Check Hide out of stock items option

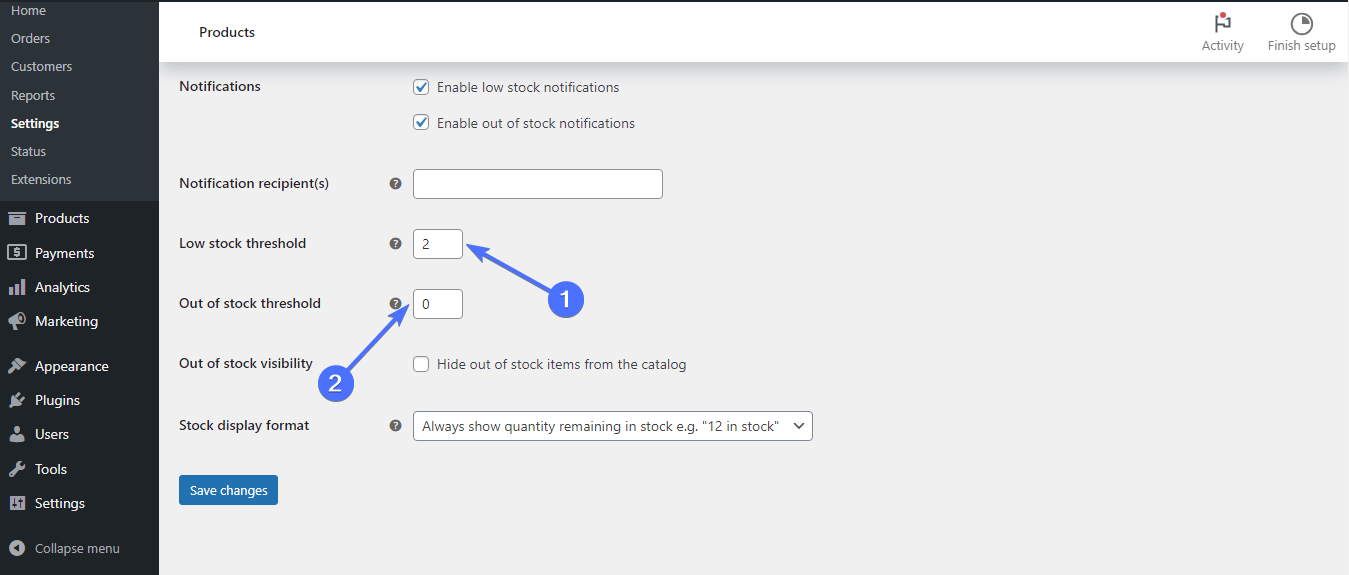pos(421,364)
